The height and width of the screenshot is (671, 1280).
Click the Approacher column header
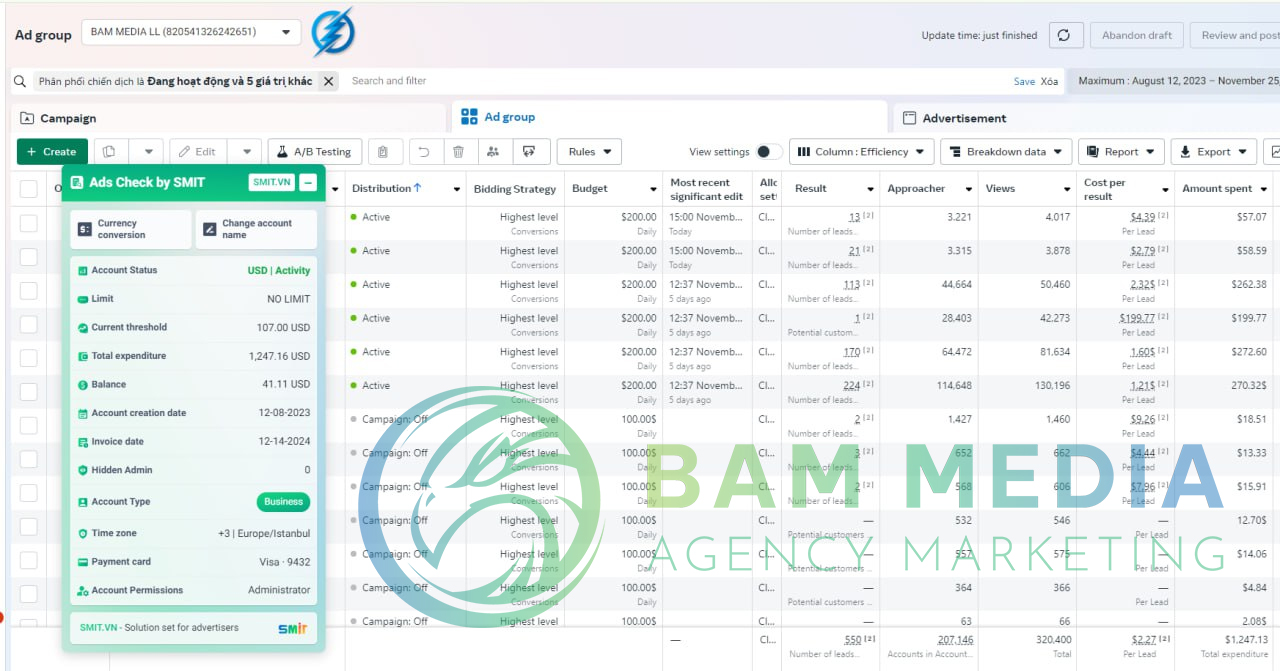click(916, 189)
